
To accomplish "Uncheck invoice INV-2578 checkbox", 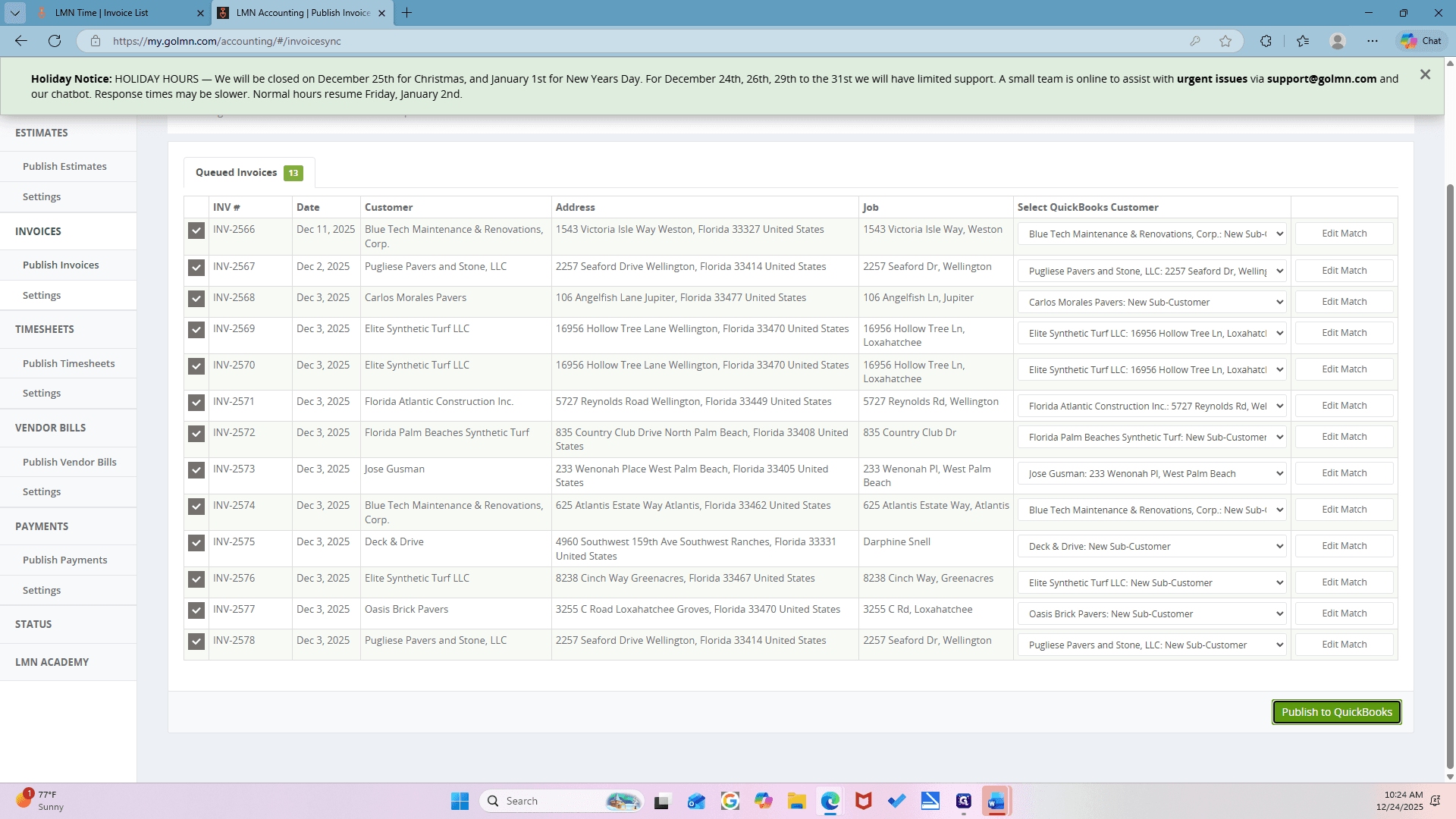I will [x=196, y=642].
